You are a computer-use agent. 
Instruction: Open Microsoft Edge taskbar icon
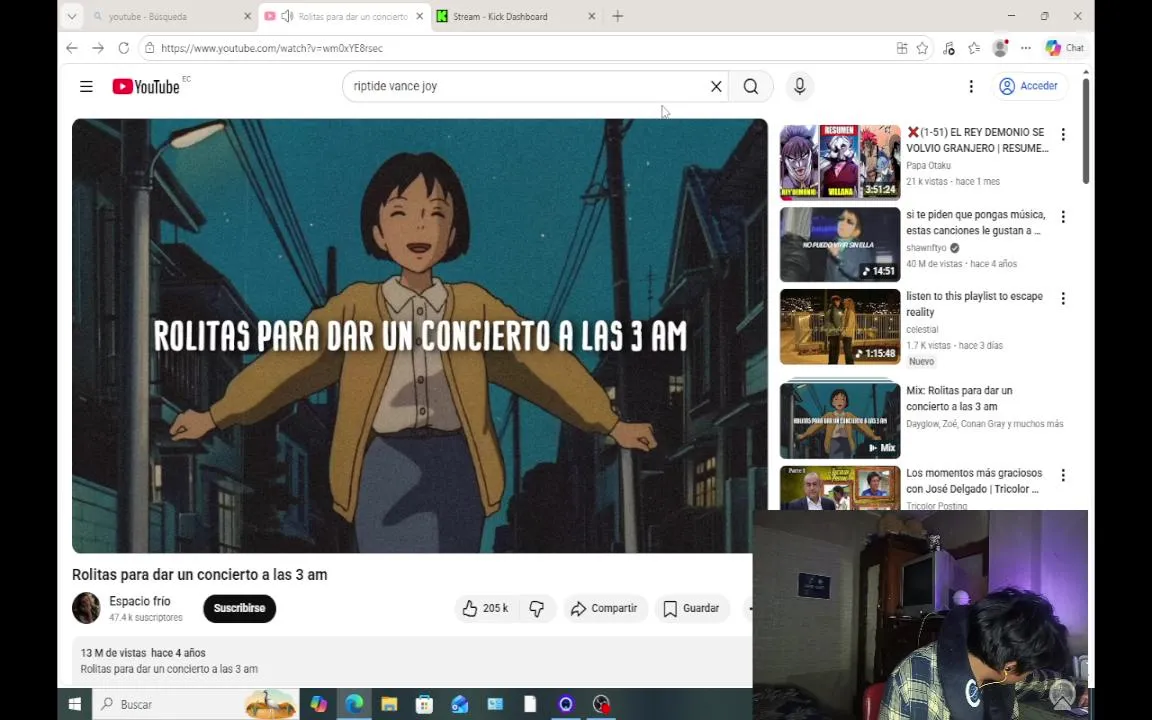pos(354,704)
